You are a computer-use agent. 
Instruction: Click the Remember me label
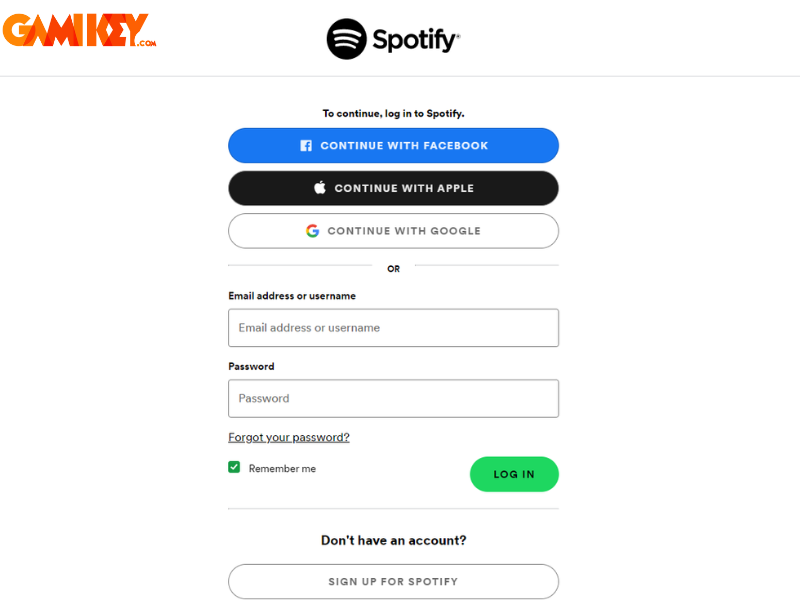pyautogui.click(x=282, y=468)
